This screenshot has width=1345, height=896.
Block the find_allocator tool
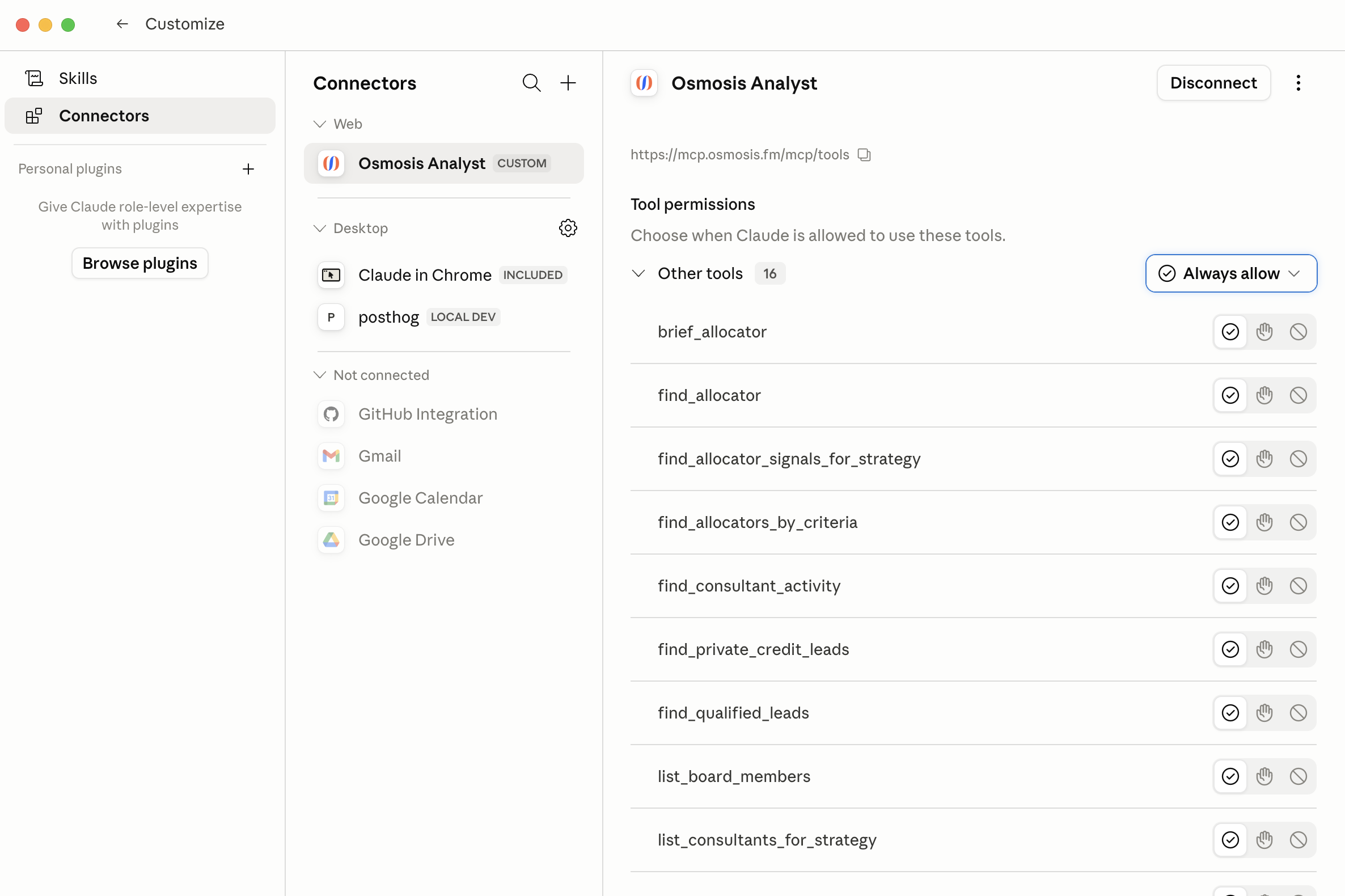coord(1298,395)
